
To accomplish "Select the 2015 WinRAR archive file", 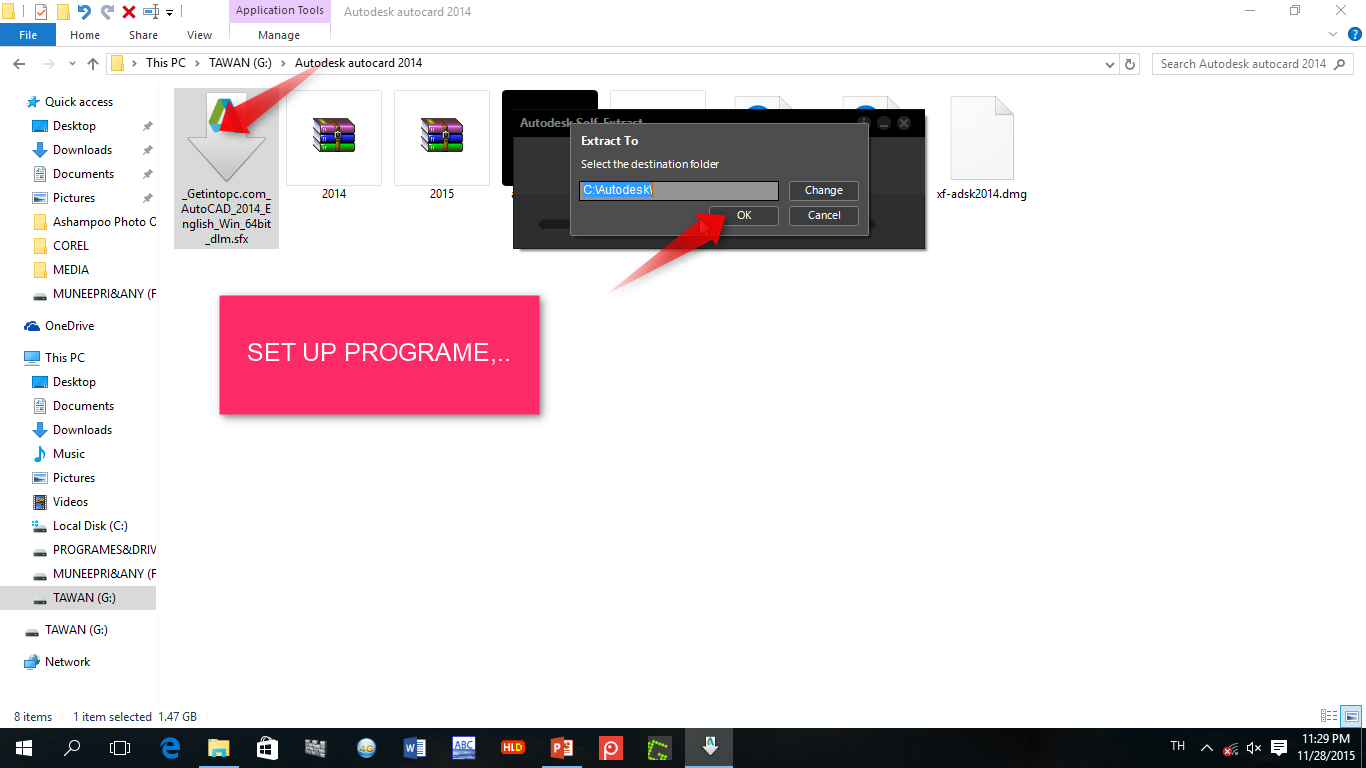I will click(x=442, y=146).
